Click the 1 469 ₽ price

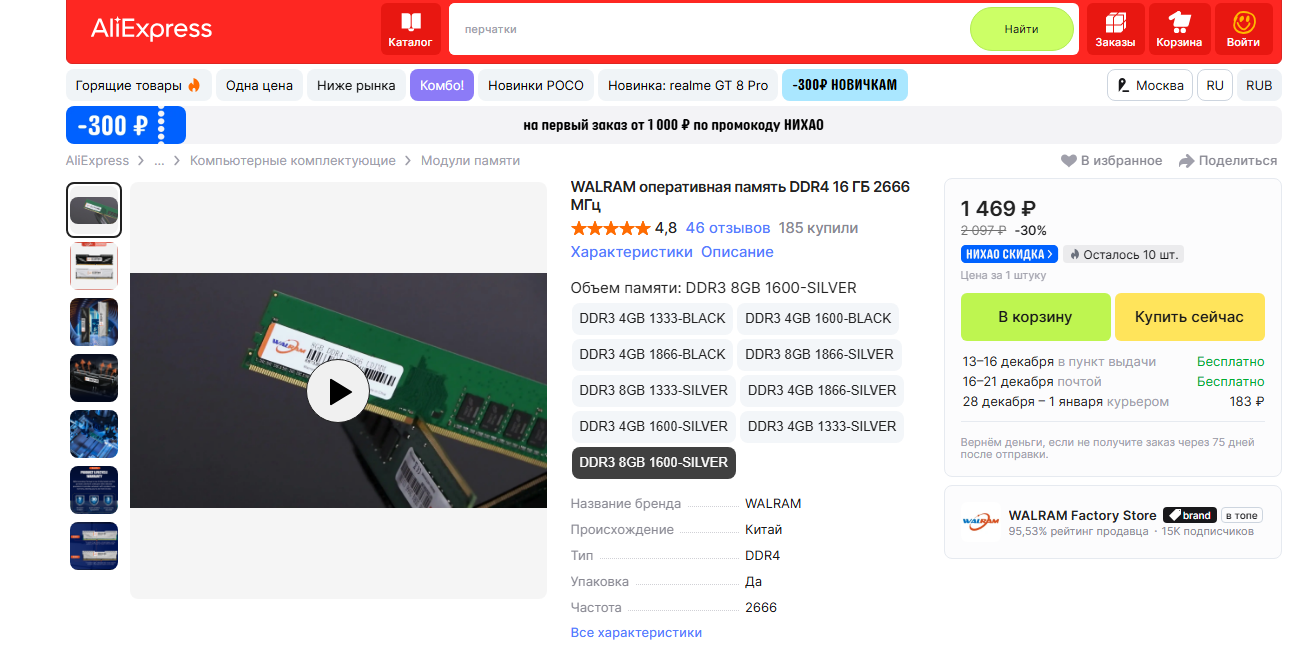(998, 208)
